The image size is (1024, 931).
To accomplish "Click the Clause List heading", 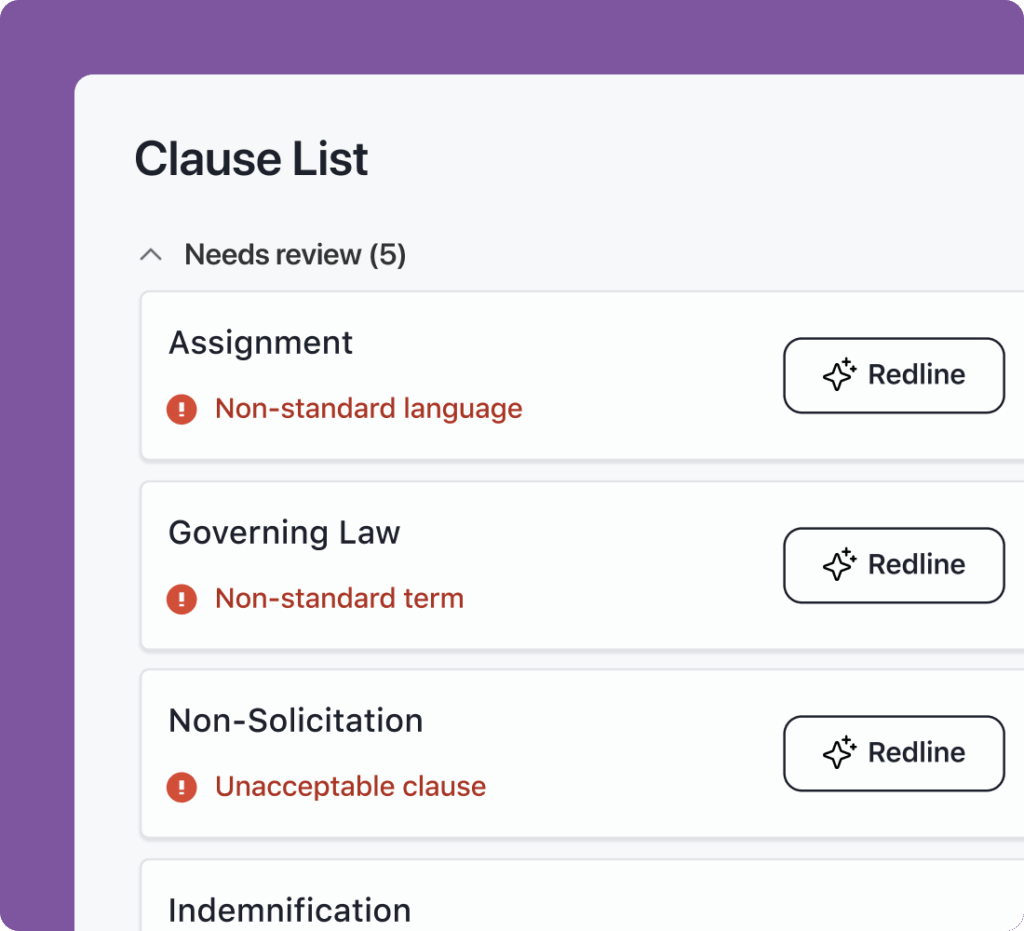I will click(251, 158).
